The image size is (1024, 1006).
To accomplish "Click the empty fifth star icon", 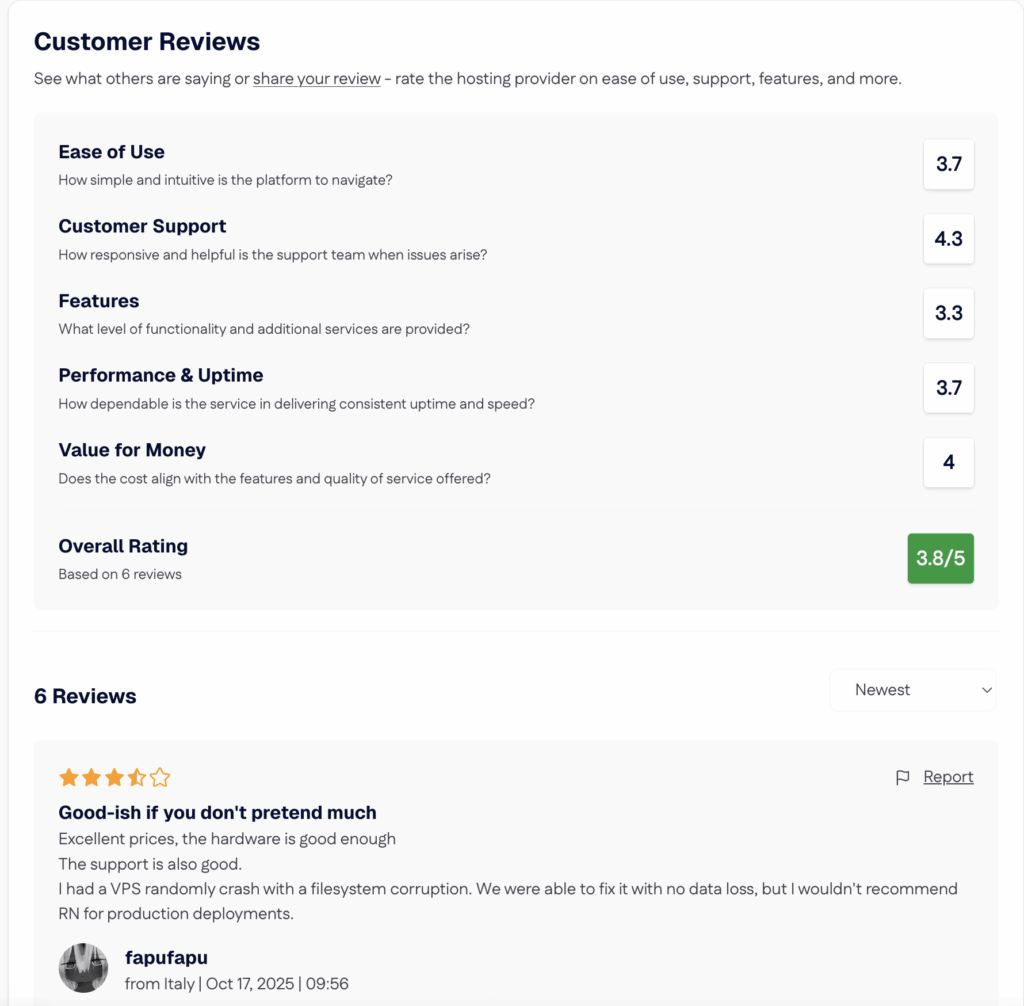I will point(160,776).
